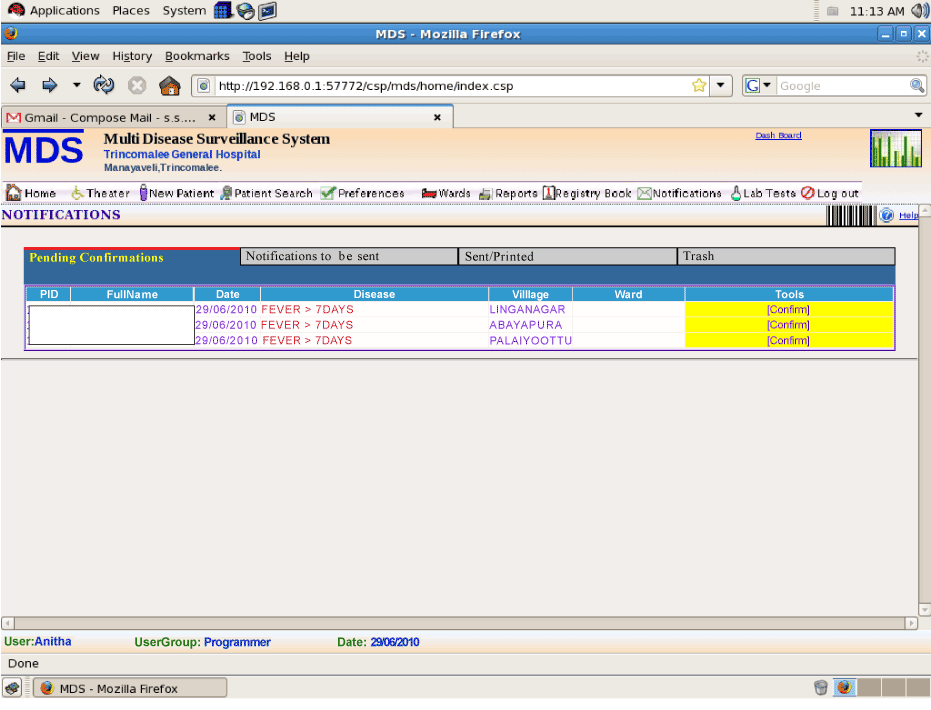Viewport: 931px width, 710px height.
Task: Open the Bookmarks menu
Action: [197, 56]
